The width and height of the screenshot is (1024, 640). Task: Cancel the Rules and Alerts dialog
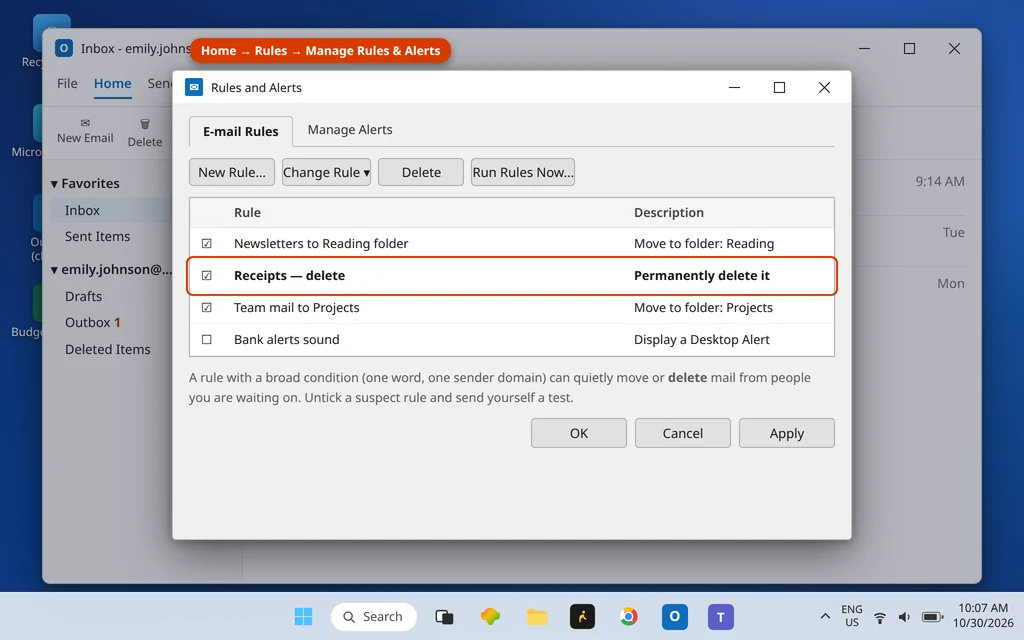coord(682,433)
